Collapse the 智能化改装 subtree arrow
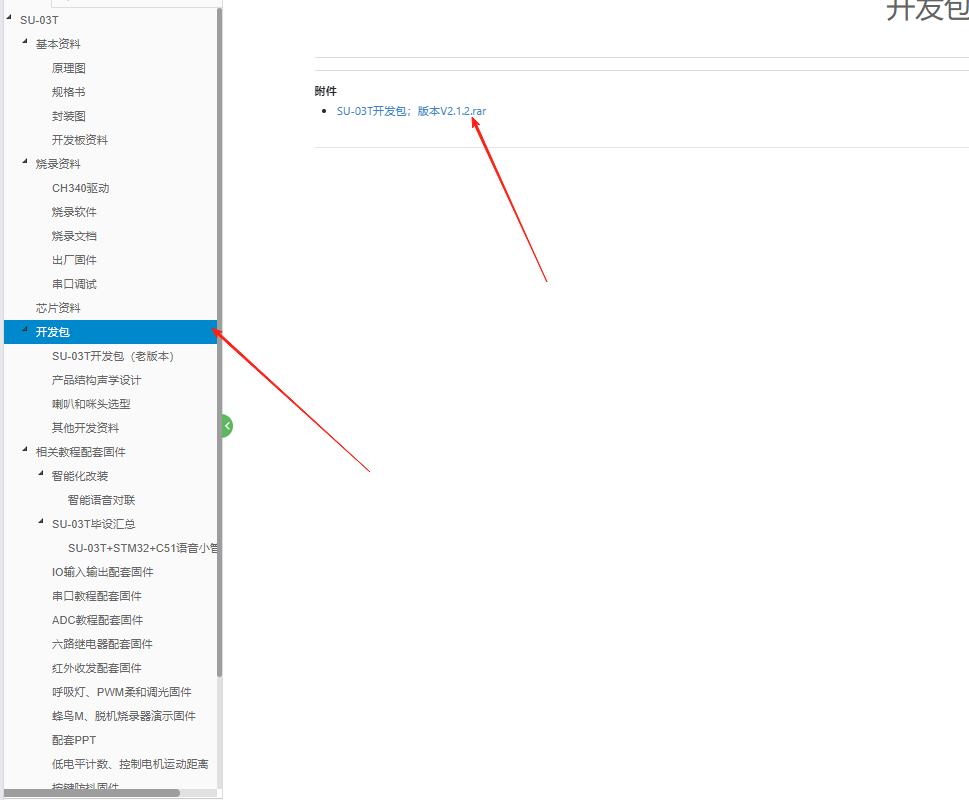This screenshot has height=800, width=969. pyautogui.click(x=41, y=474)
